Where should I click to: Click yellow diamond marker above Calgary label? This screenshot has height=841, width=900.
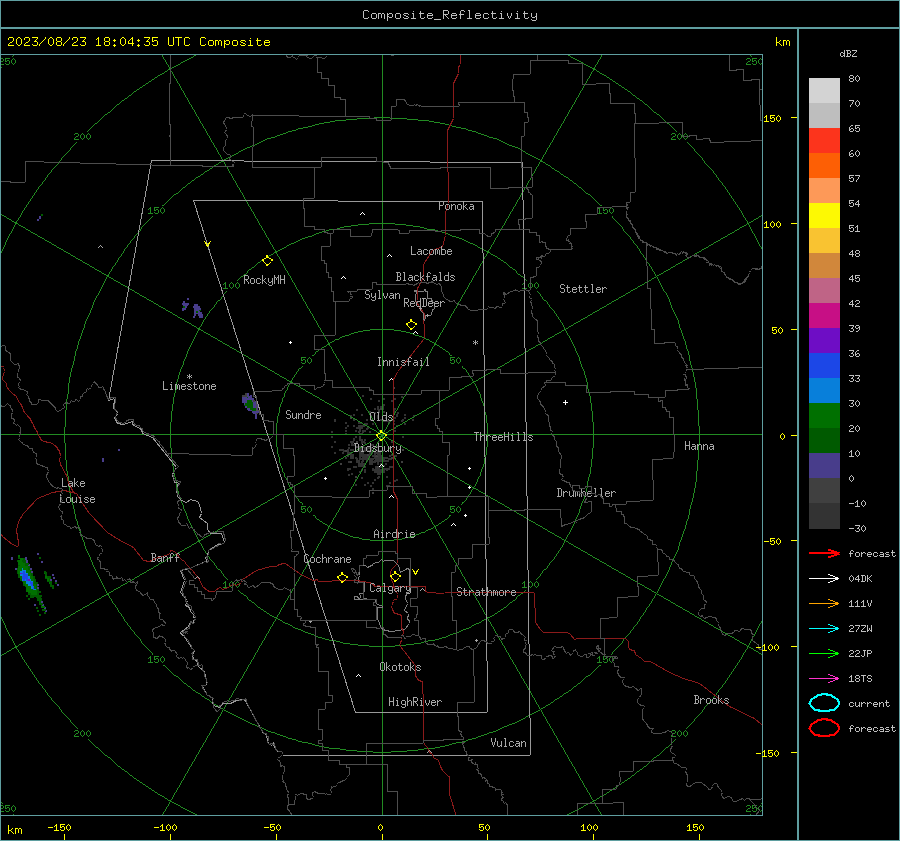(395, 576)
